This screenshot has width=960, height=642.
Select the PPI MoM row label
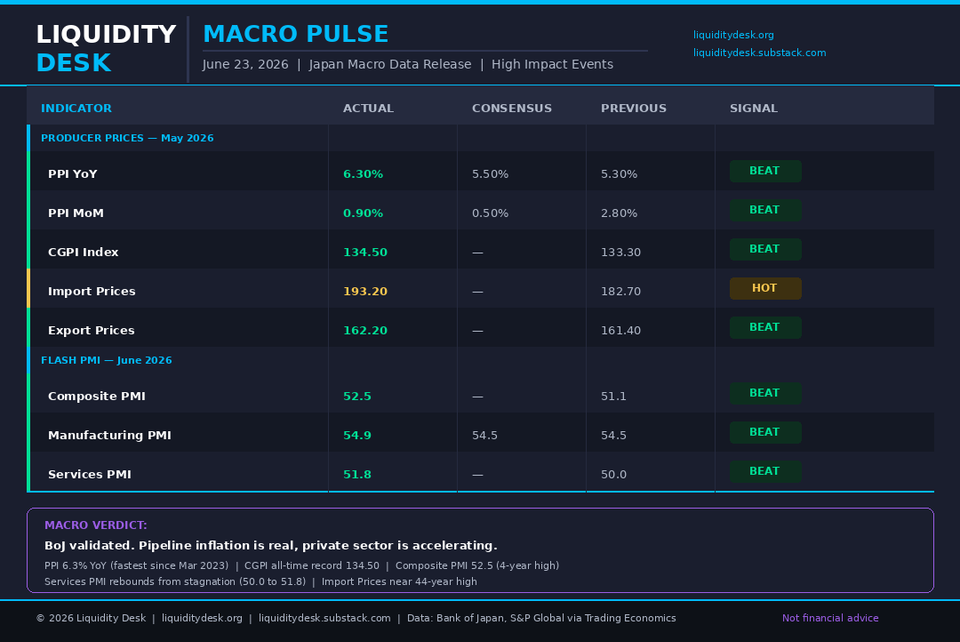pyautogui.click(x=76, y=213)
